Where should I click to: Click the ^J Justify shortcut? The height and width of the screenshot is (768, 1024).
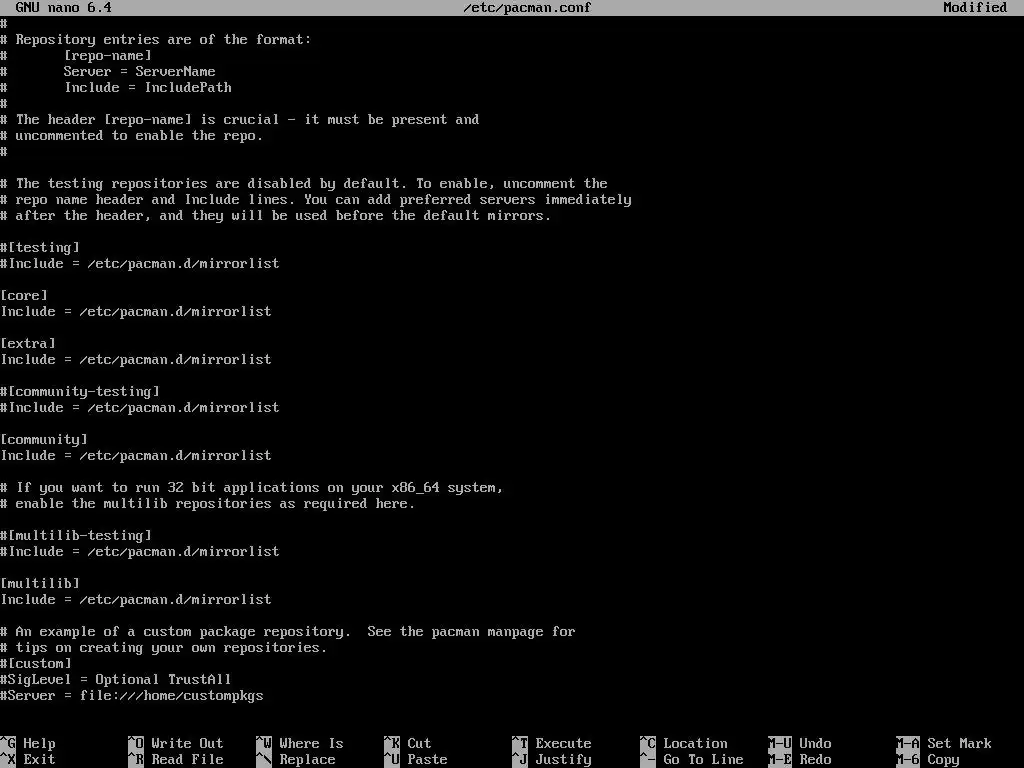[x=552, y=760]
